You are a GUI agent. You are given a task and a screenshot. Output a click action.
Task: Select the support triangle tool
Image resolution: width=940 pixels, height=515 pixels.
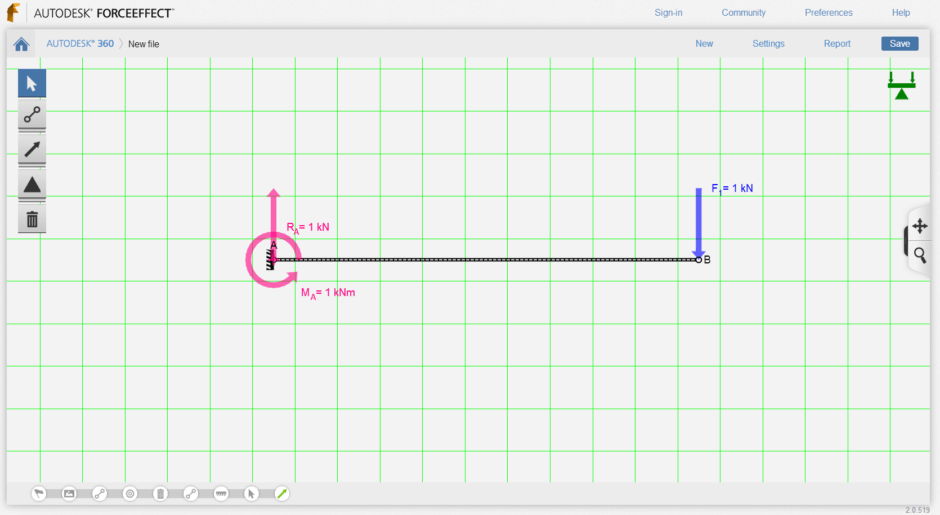32,184
